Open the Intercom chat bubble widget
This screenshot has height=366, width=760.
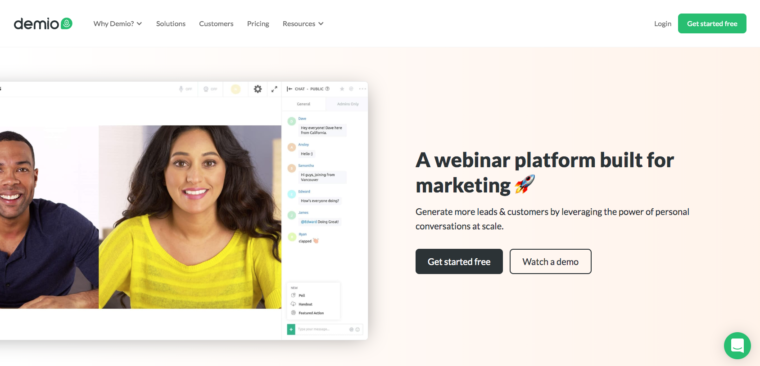[x=737, y=345]
